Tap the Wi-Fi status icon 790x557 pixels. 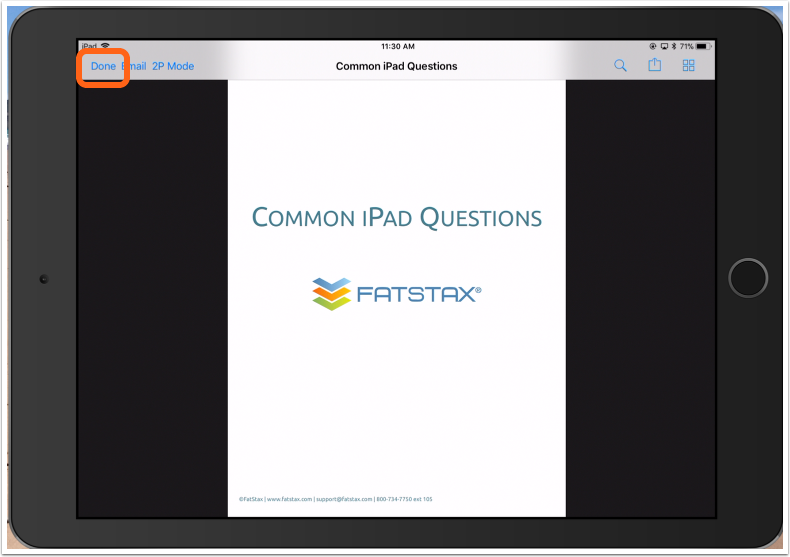(x=105, y=45)
